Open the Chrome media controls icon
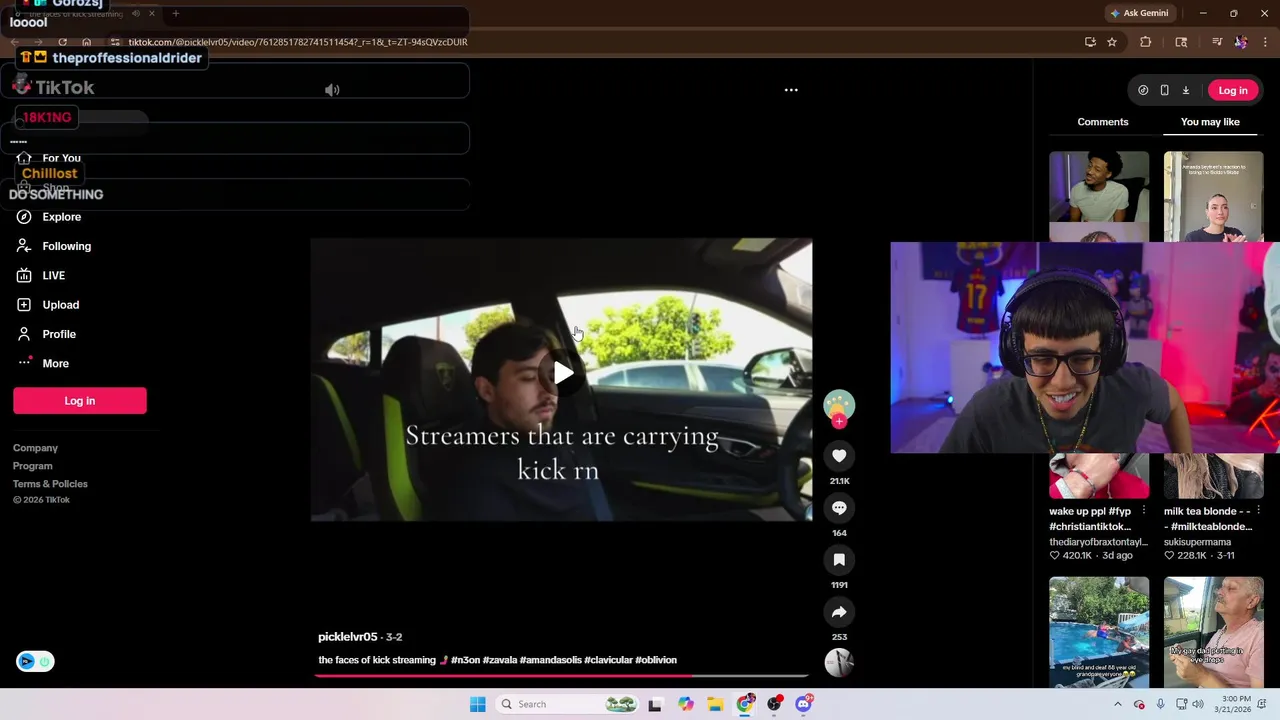 point(1217,42)
